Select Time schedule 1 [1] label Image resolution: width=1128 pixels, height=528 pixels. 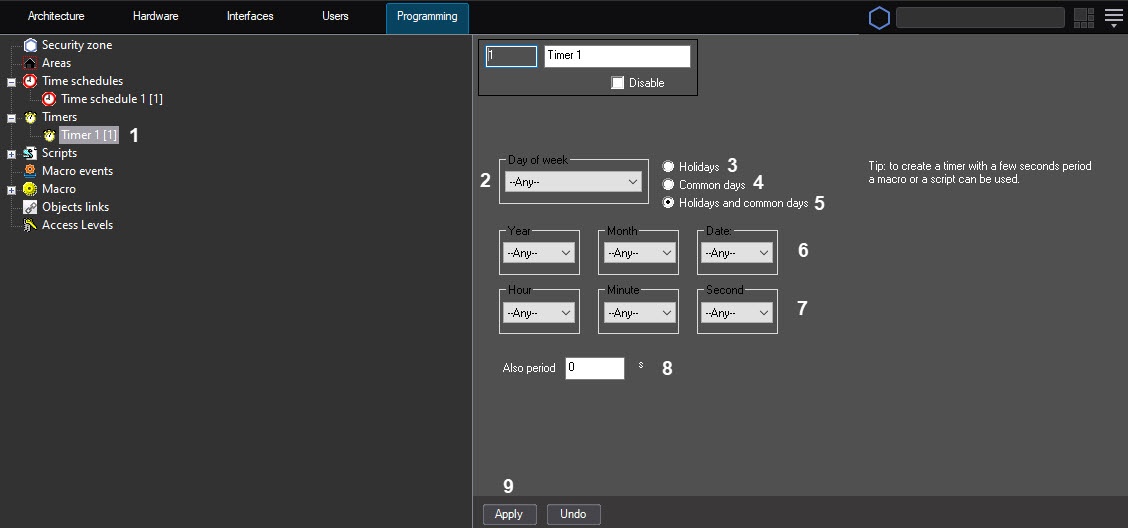[x=112, y=99]
